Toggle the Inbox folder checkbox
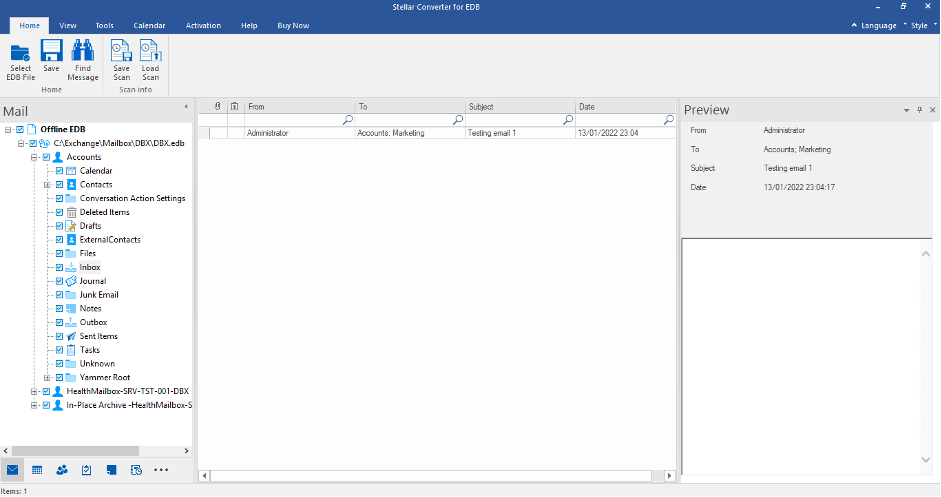 (x=59, y=268)
